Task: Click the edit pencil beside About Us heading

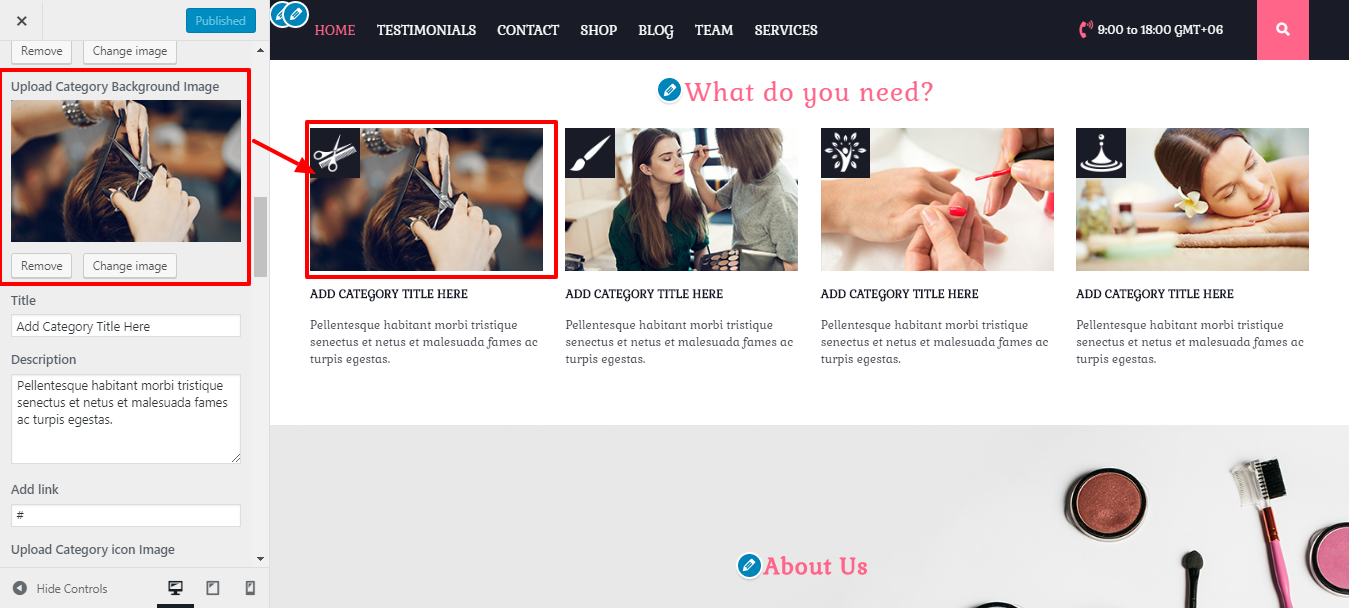Action: click(748, 566)
